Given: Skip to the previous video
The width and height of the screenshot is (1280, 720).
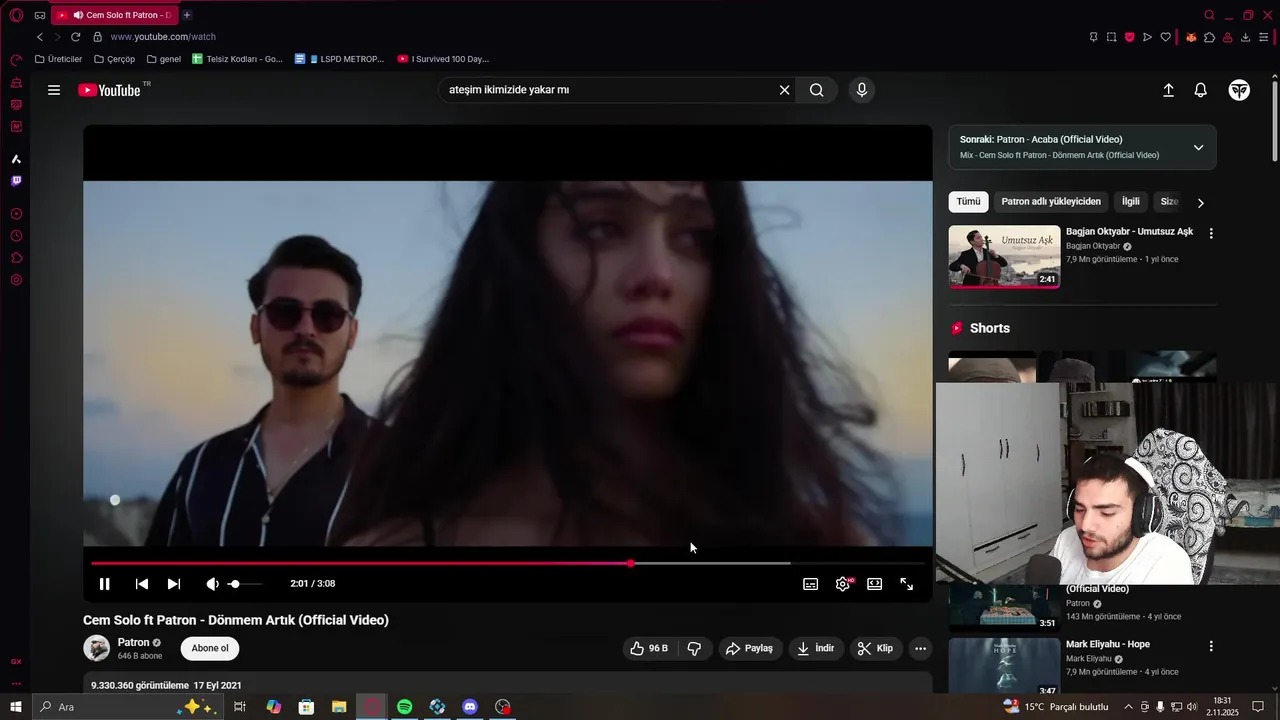Looking at the screenshot, I should (142, 584).
